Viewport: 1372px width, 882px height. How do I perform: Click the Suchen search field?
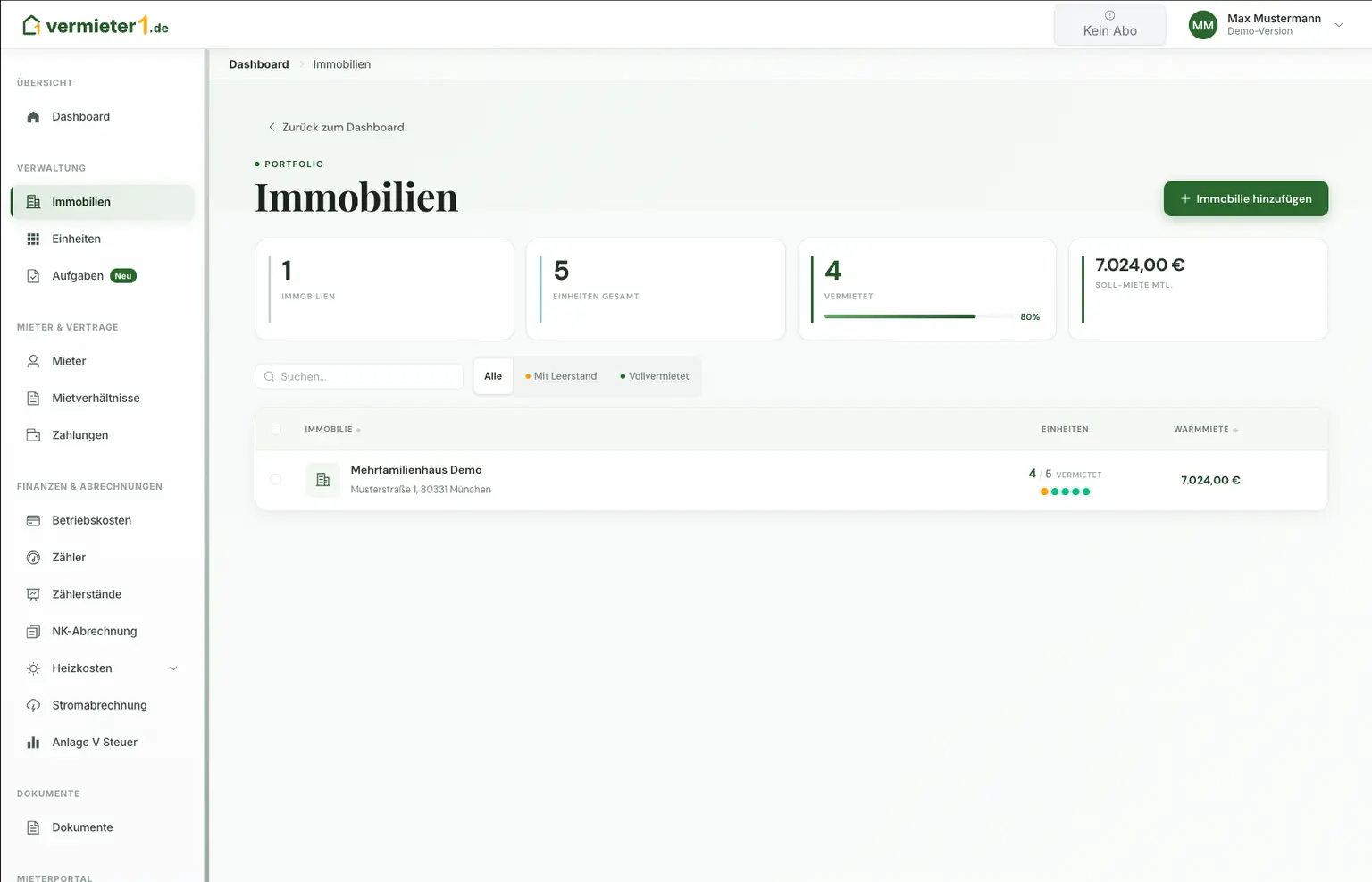click(359, 376)
